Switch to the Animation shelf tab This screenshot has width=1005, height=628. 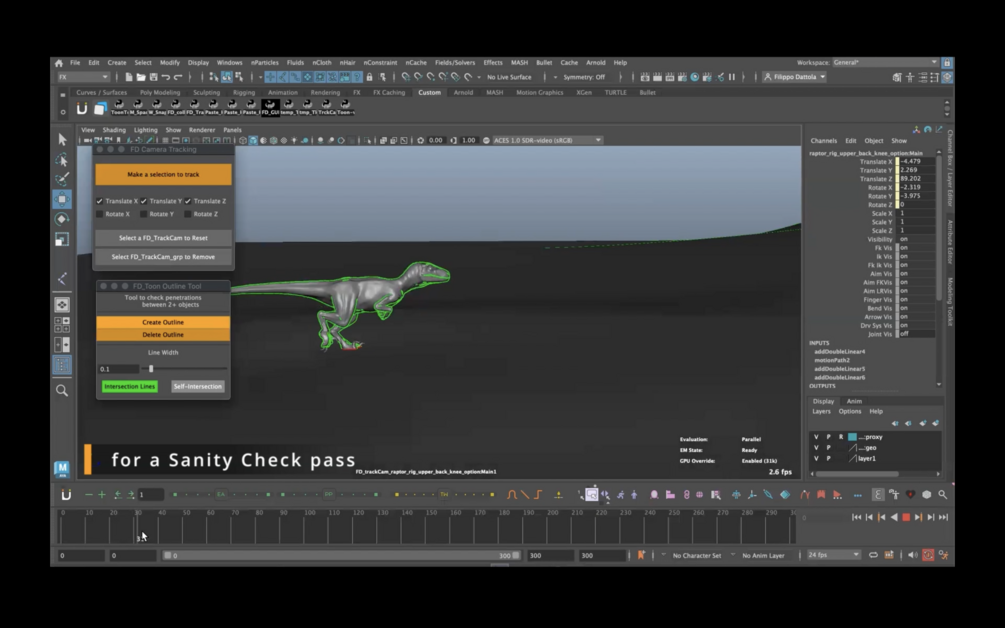click(x=283, y=92)
